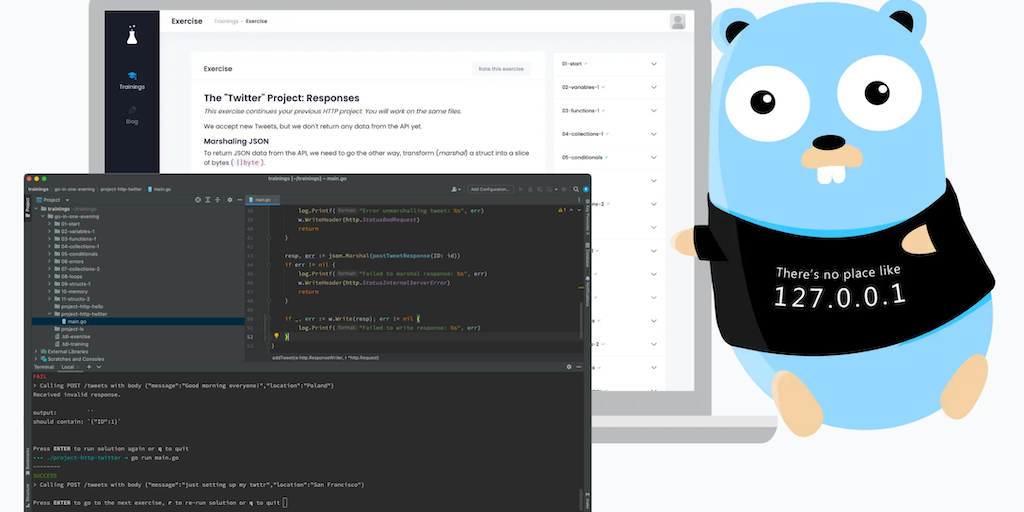Expand 02-variables-1 folder in project tree
This screenshot has width=1024, height=512.
pyautogui.click(x=50, y=230)
